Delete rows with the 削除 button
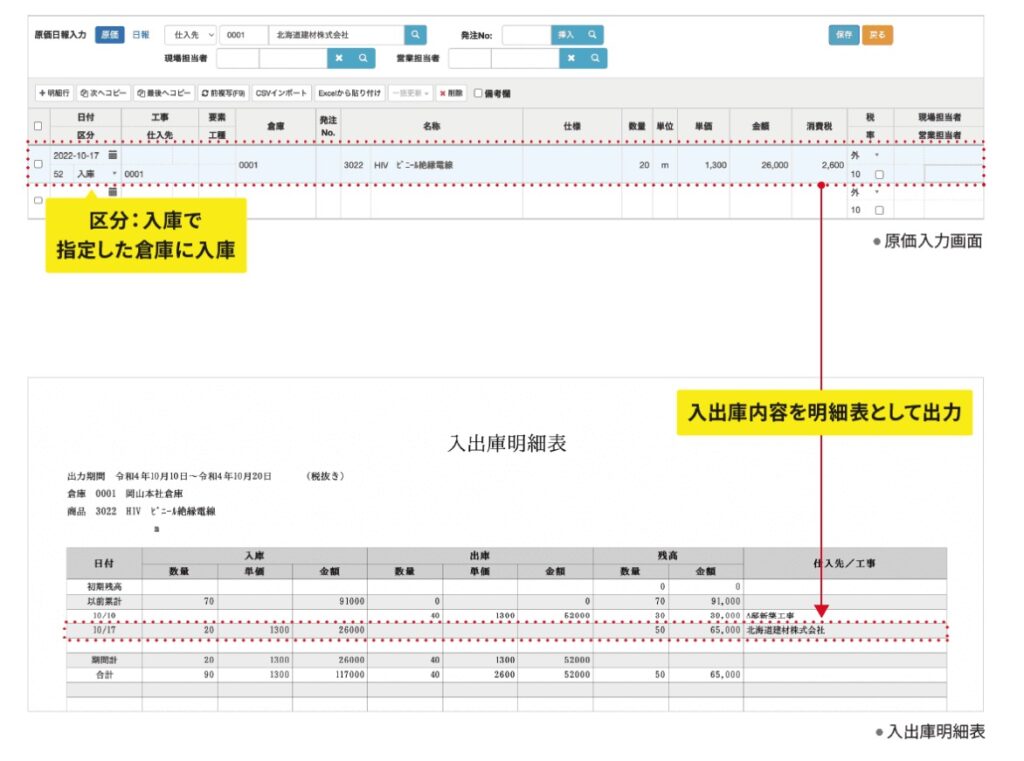The image size is (1024, 761). (451, 93)
